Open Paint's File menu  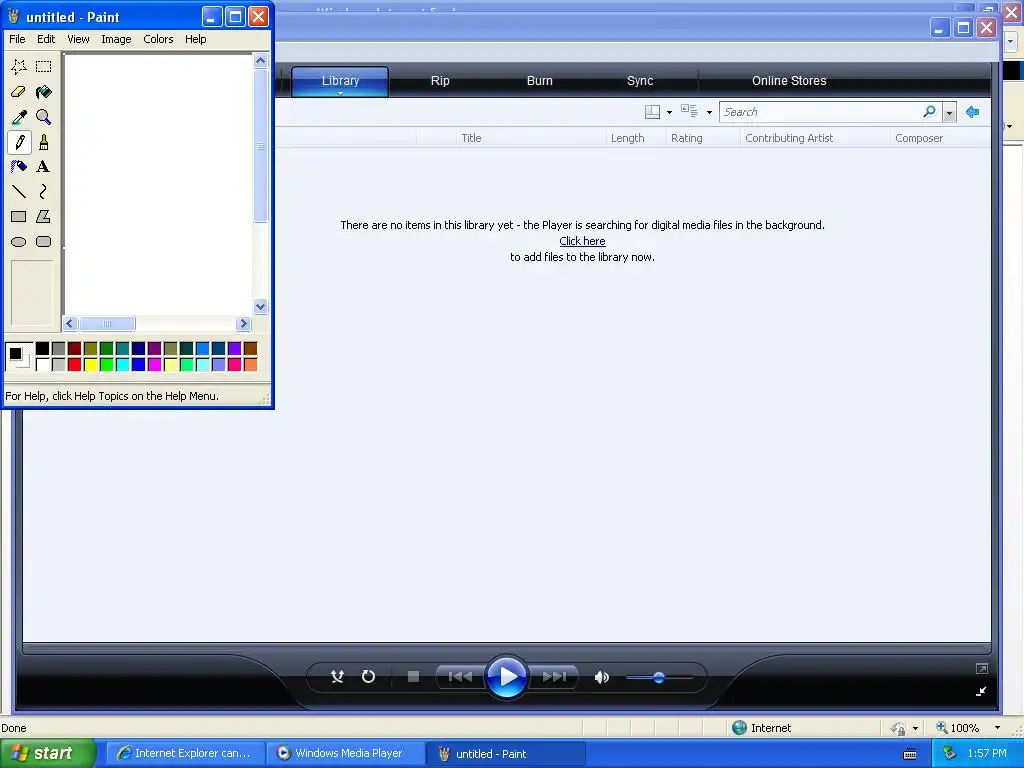tap(18, 39)
